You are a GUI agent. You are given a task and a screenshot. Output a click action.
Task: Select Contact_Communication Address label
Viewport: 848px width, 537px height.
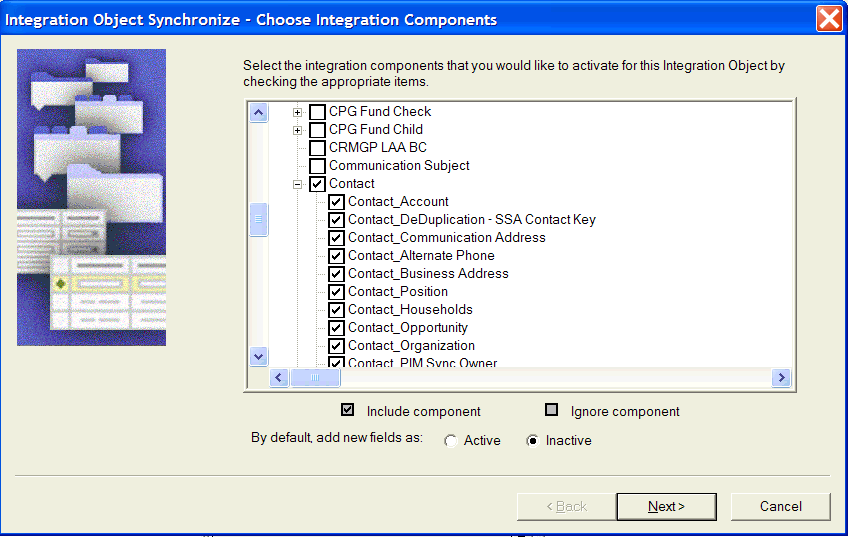(447, 237)
